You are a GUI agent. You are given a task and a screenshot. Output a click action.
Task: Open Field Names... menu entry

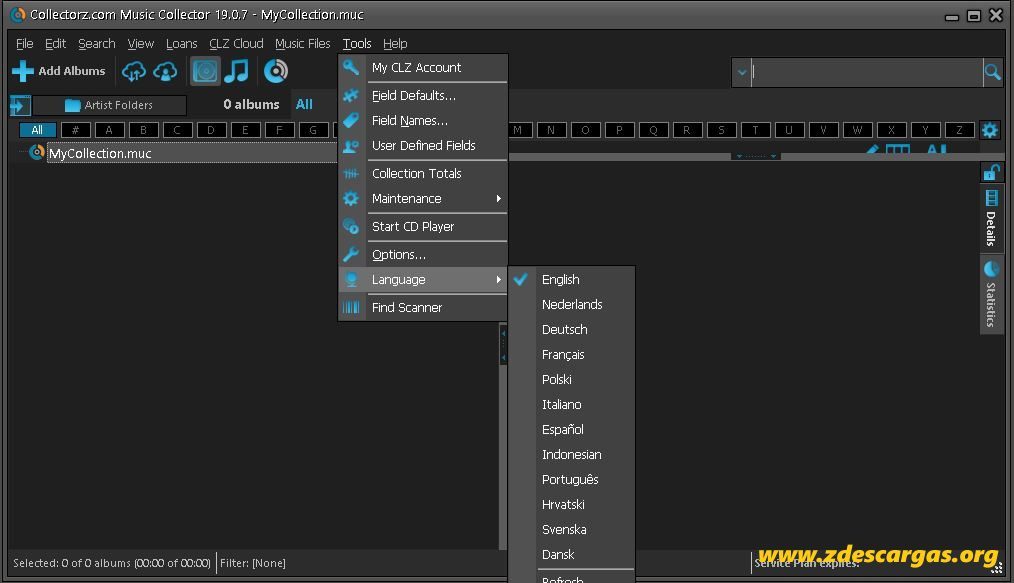tap(423, 121)
